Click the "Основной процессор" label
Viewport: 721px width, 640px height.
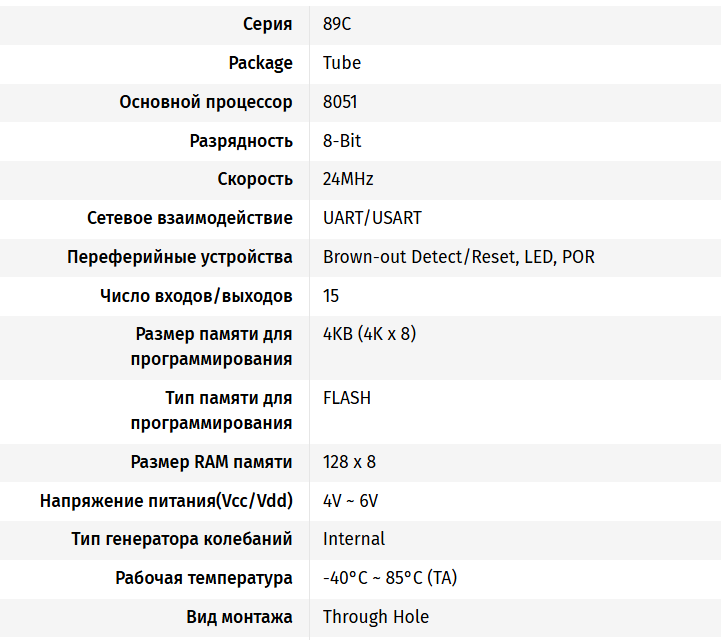[x=206, y=102]
